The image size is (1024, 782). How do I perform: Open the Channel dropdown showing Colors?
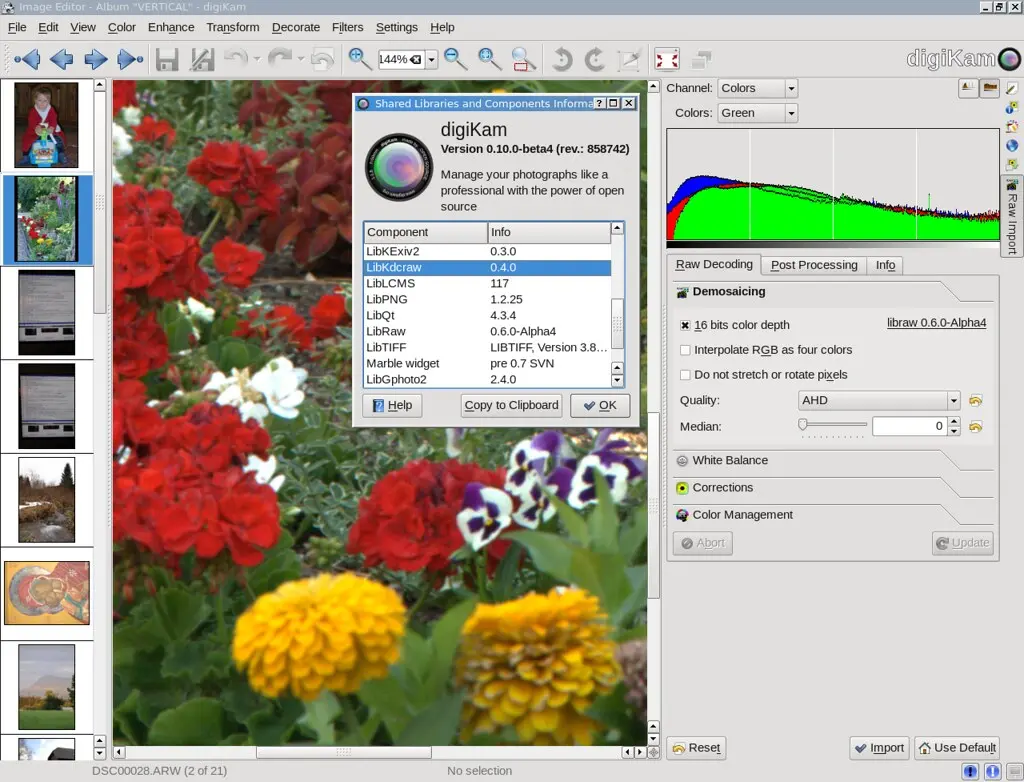757,88
